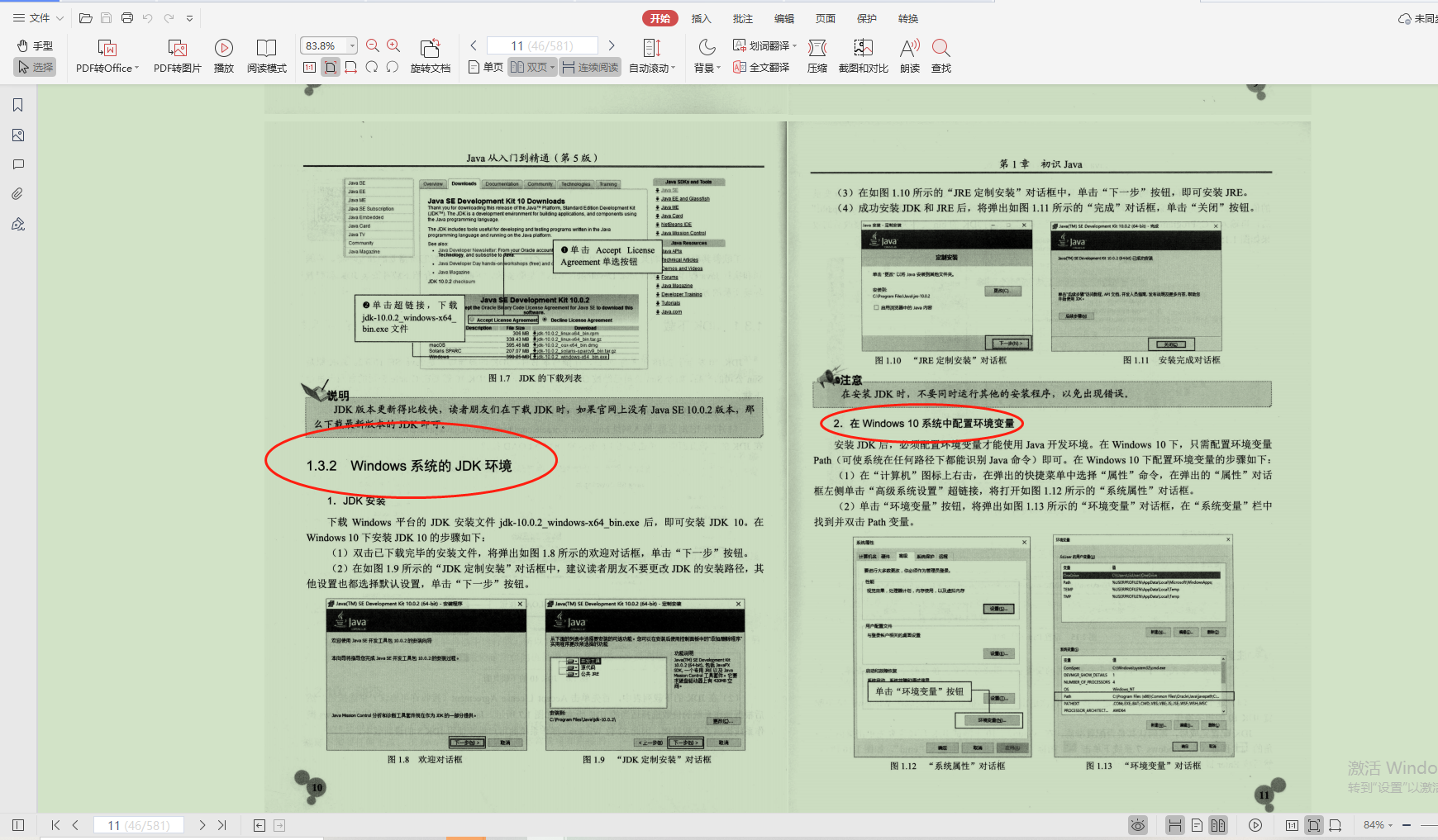The height and width of the screenshot is (840, 1438).
Task: Switch to the 开始 ribbon tab
Action: [x=660, y=18]
